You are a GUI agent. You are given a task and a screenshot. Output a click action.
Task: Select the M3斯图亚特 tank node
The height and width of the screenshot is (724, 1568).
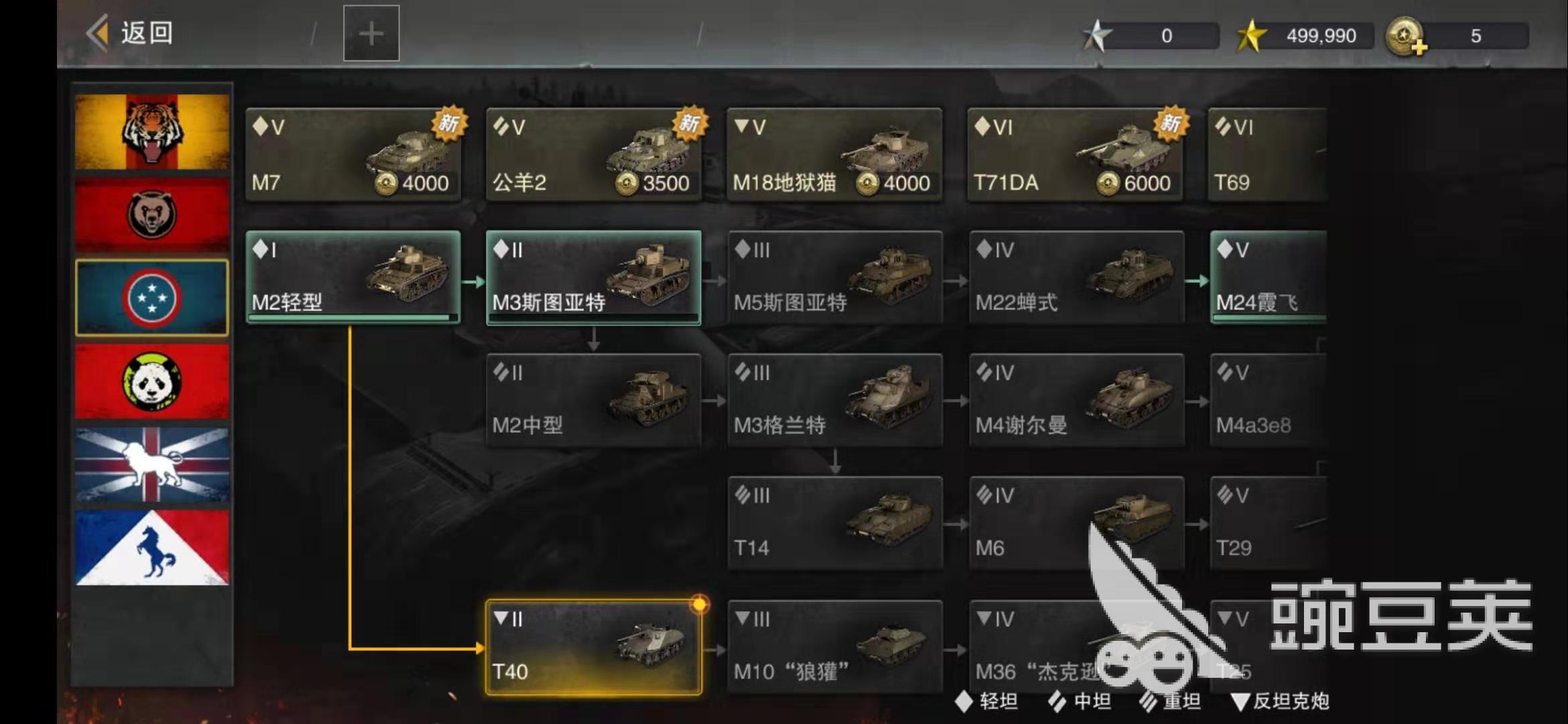[x=594, y=278]
